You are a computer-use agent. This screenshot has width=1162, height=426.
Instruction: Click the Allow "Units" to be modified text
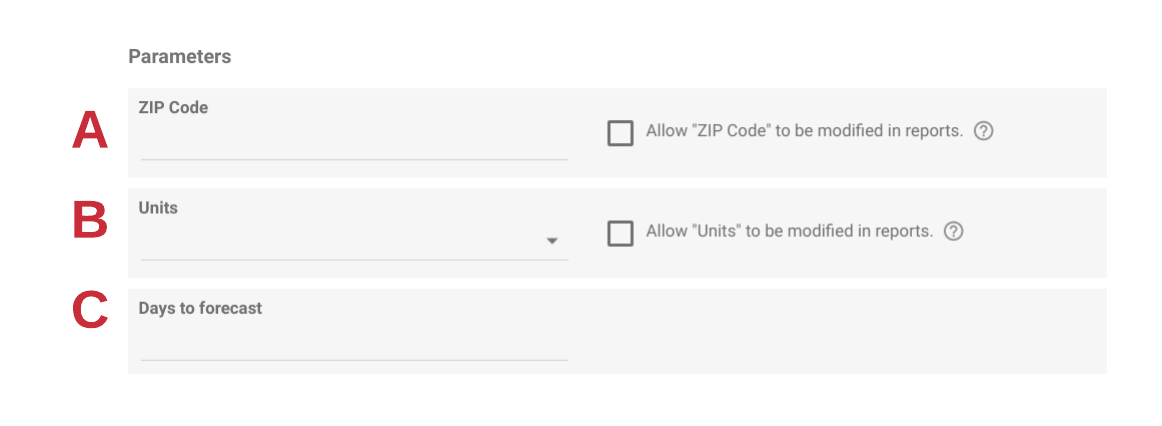click(x=789, y=231)
